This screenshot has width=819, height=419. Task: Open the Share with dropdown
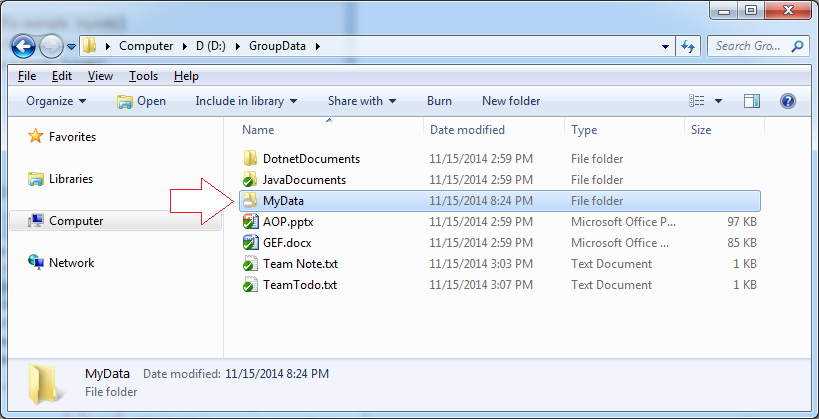[x=361, y=101]
